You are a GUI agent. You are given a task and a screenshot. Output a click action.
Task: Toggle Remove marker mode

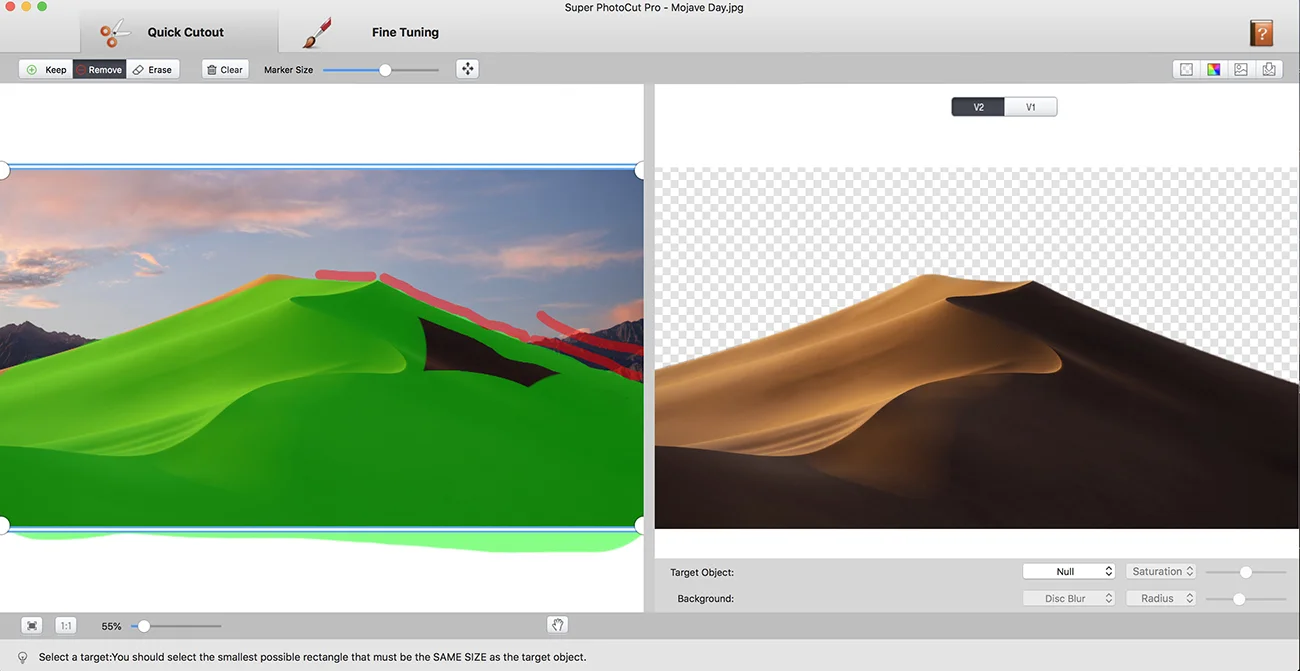(x=98, y=69)
